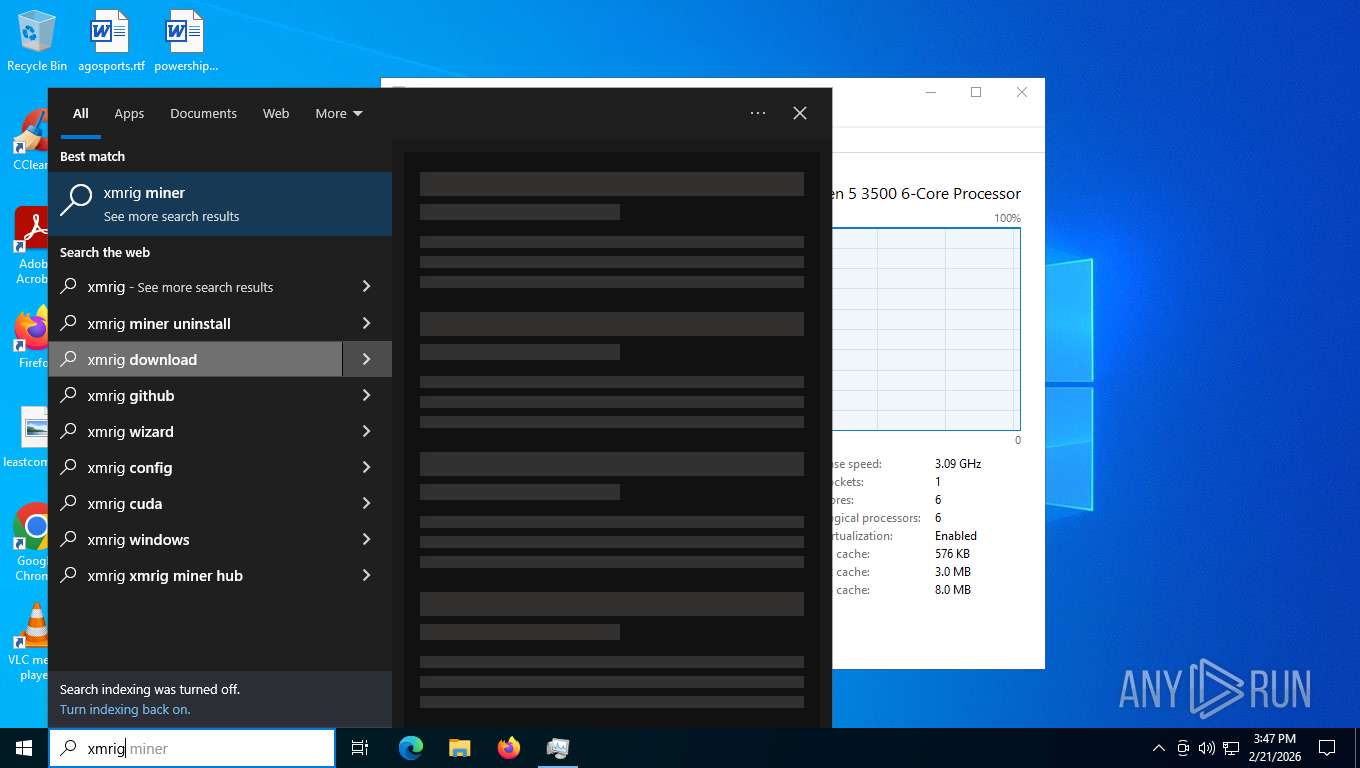
Task: Open agosports.rtf desktop file
Action: pyautogui.click(x=111, y=41)
